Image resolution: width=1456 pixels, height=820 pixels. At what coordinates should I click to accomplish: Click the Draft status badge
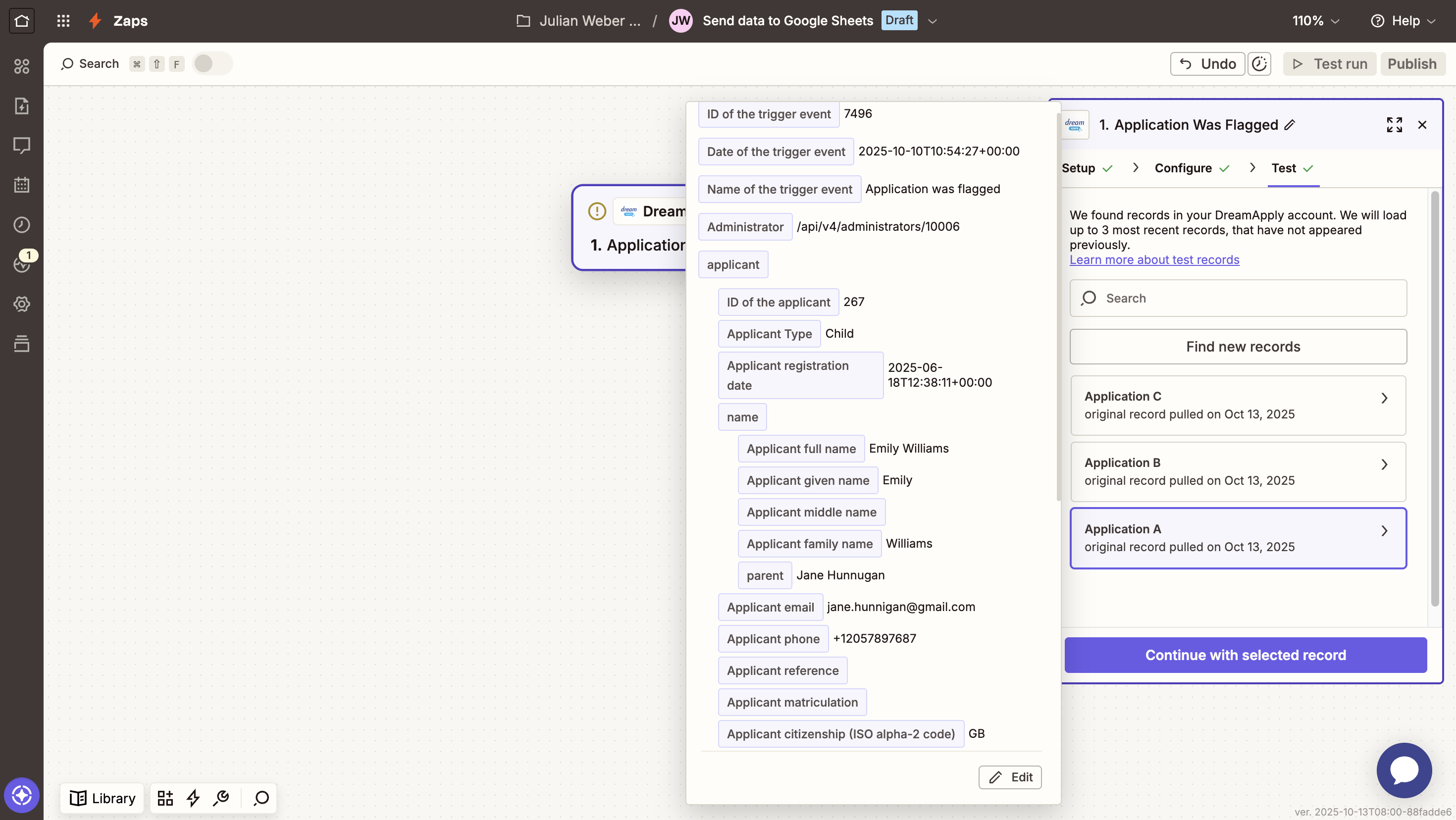click(899, 20)
